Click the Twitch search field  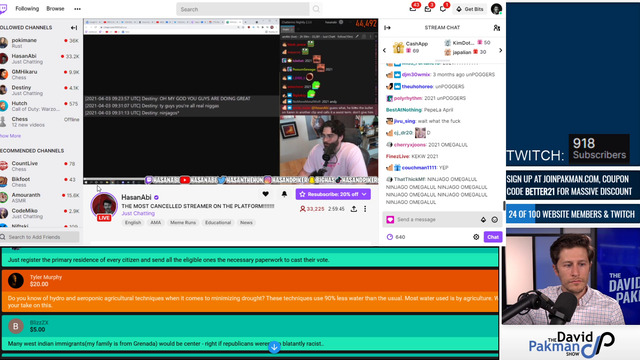242,9
